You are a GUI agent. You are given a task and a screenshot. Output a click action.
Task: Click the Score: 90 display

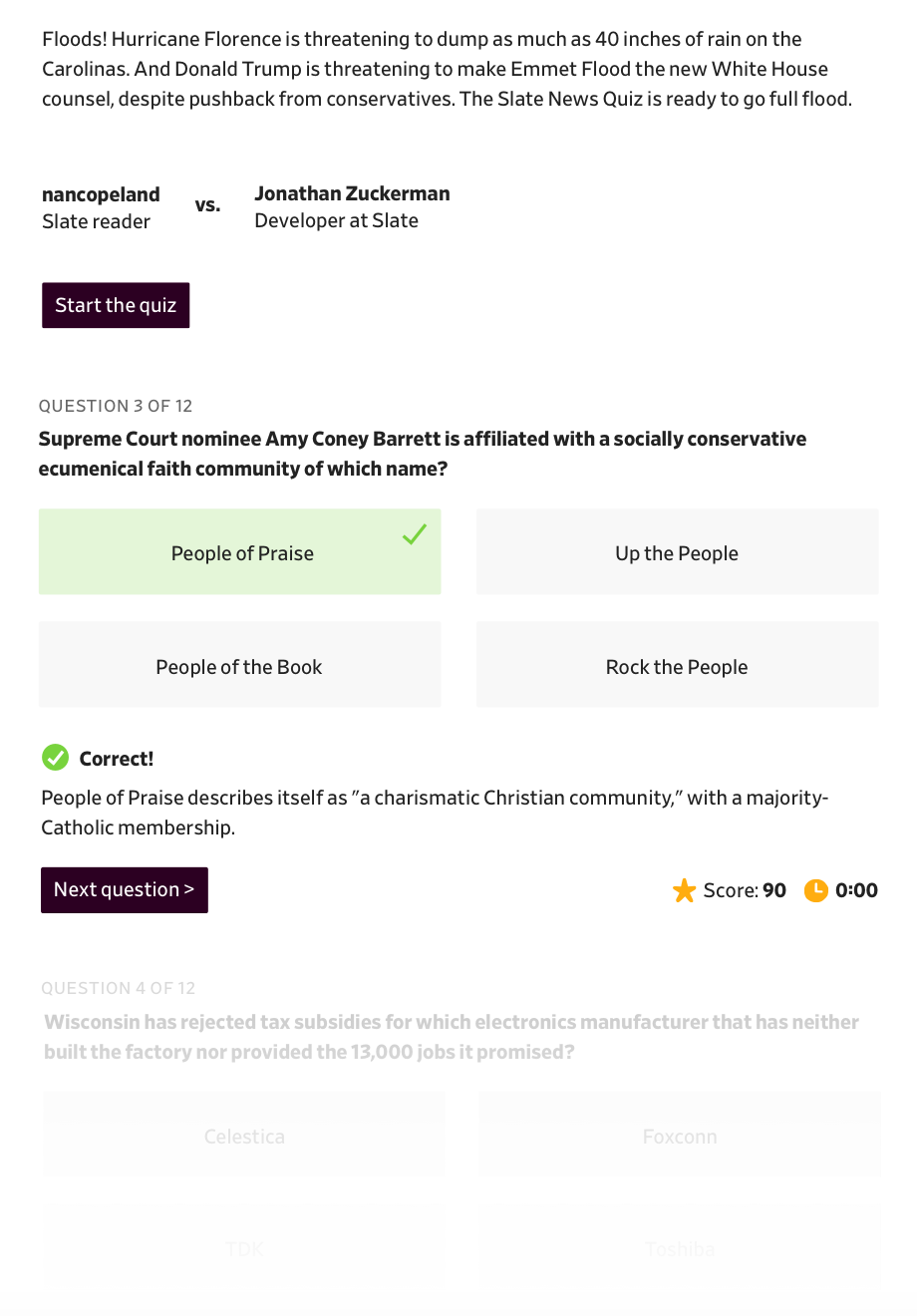(745, 890)
